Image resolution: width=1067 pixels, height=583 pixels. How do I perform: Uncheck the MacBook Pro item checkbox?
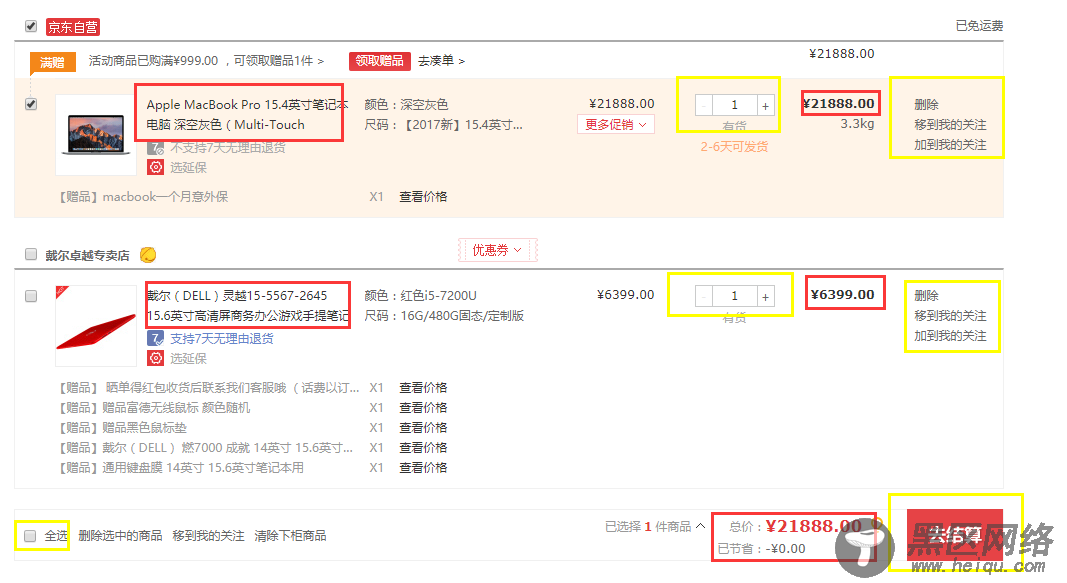31,104
